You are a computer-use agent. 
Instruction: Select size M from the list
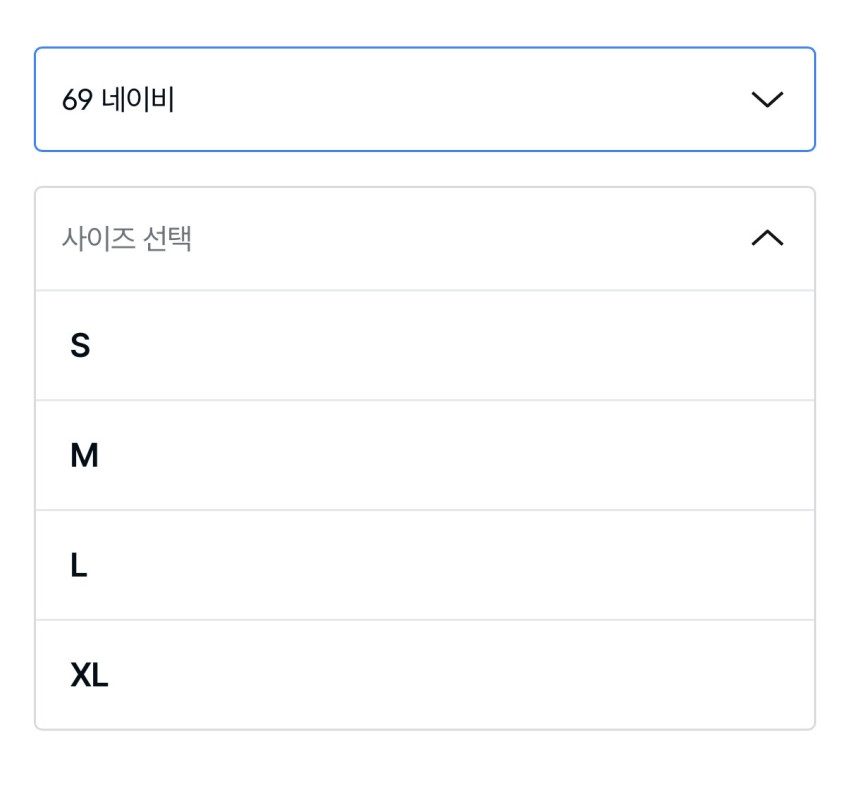425,456
